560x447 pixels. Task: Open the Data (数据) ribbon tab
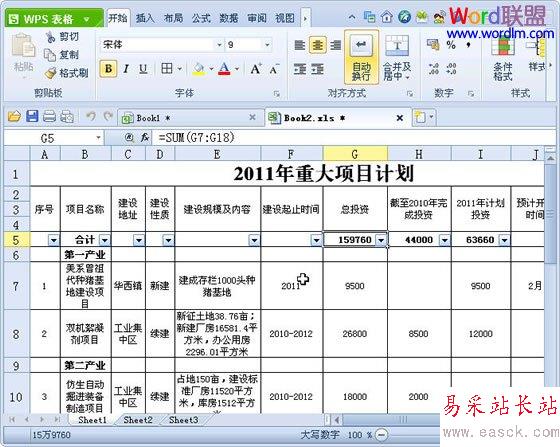tap(229, 18)
